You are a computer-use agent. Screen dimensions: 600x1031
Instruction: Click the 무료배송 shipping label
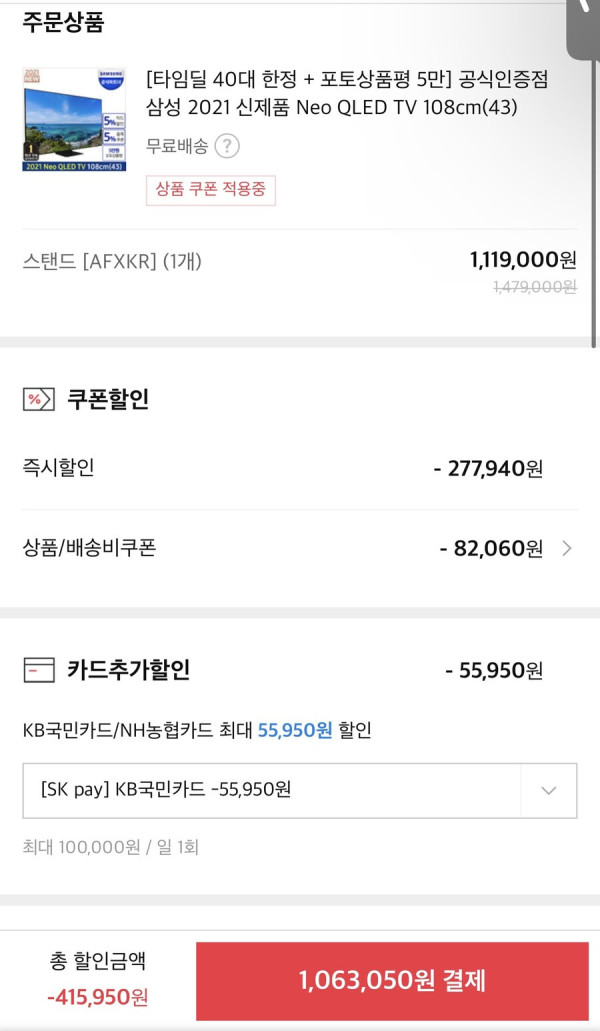pyautogui.click(x=177, y=146)
